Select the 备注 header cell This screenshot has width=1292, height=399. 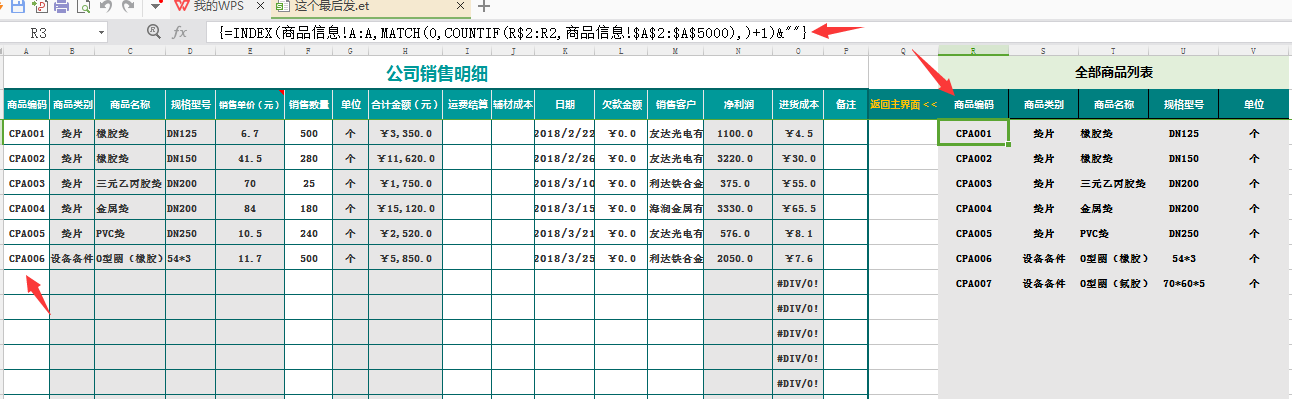(x=846, y=103)
